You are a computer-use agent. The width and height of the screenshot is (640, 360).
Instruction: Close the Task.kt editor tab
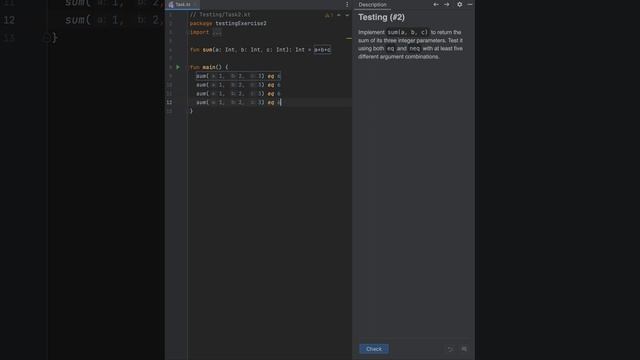[196, 4]
